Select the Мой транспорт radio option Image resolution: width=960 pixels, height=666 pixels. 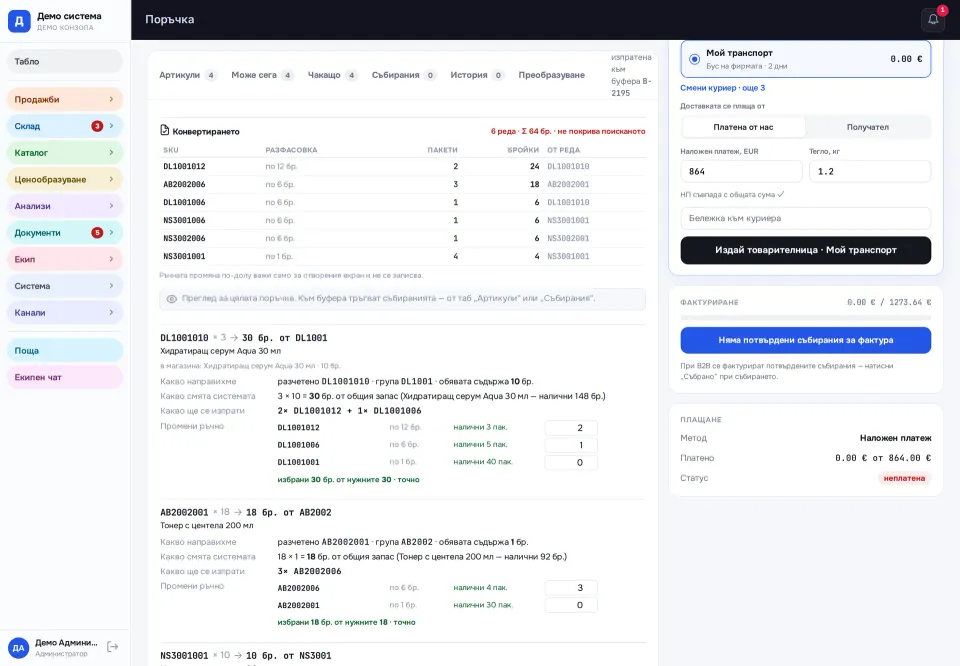coord(694,59)
